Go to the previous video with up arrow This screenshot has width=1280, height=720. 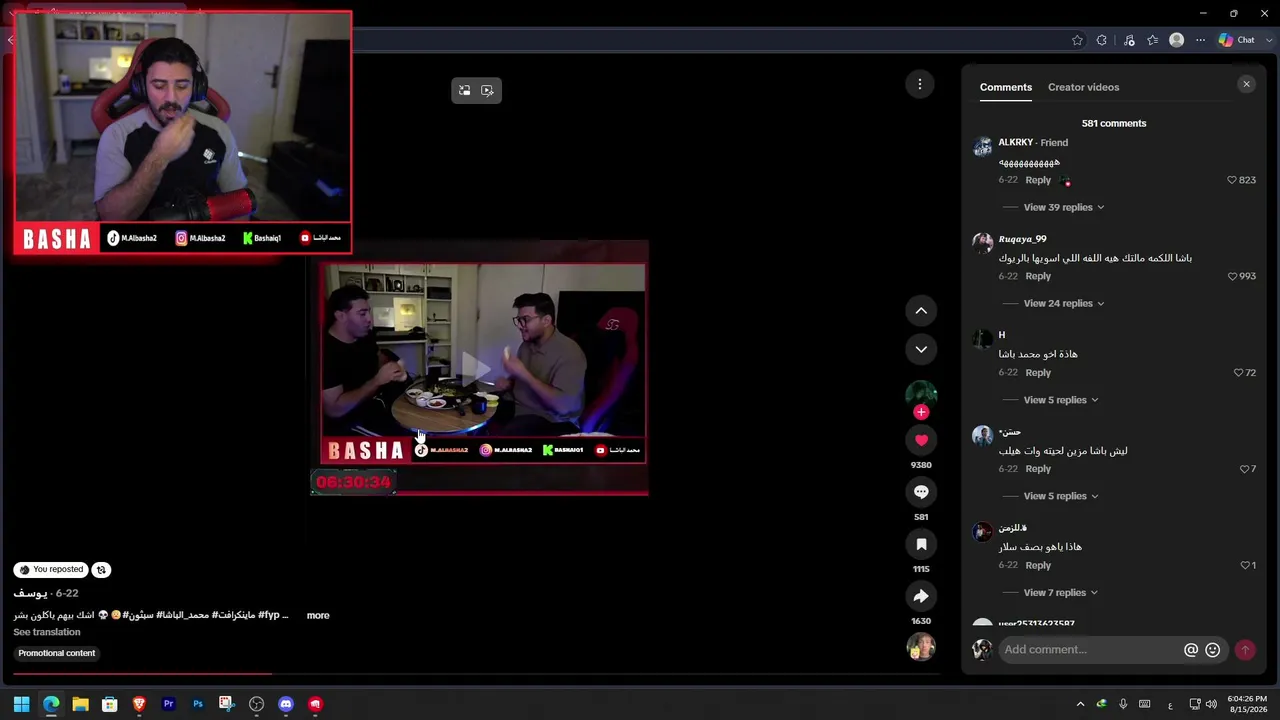(921, 311)
